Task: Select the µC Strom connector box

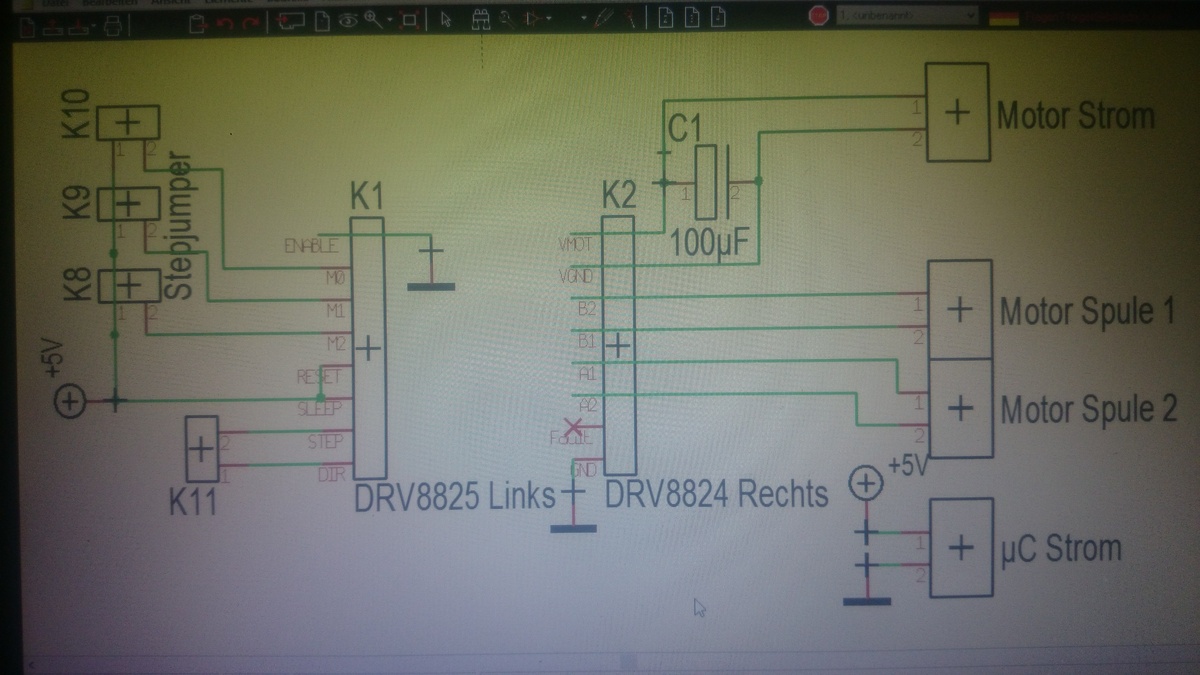Action: click(960, 548)
